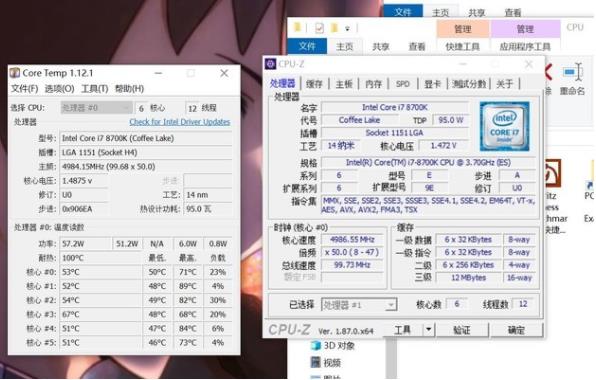Open the 选项(O) menu in Core Temp
The height and width of the screenshot is (380, 596).
pyautogui.click(x=59, y=89)
